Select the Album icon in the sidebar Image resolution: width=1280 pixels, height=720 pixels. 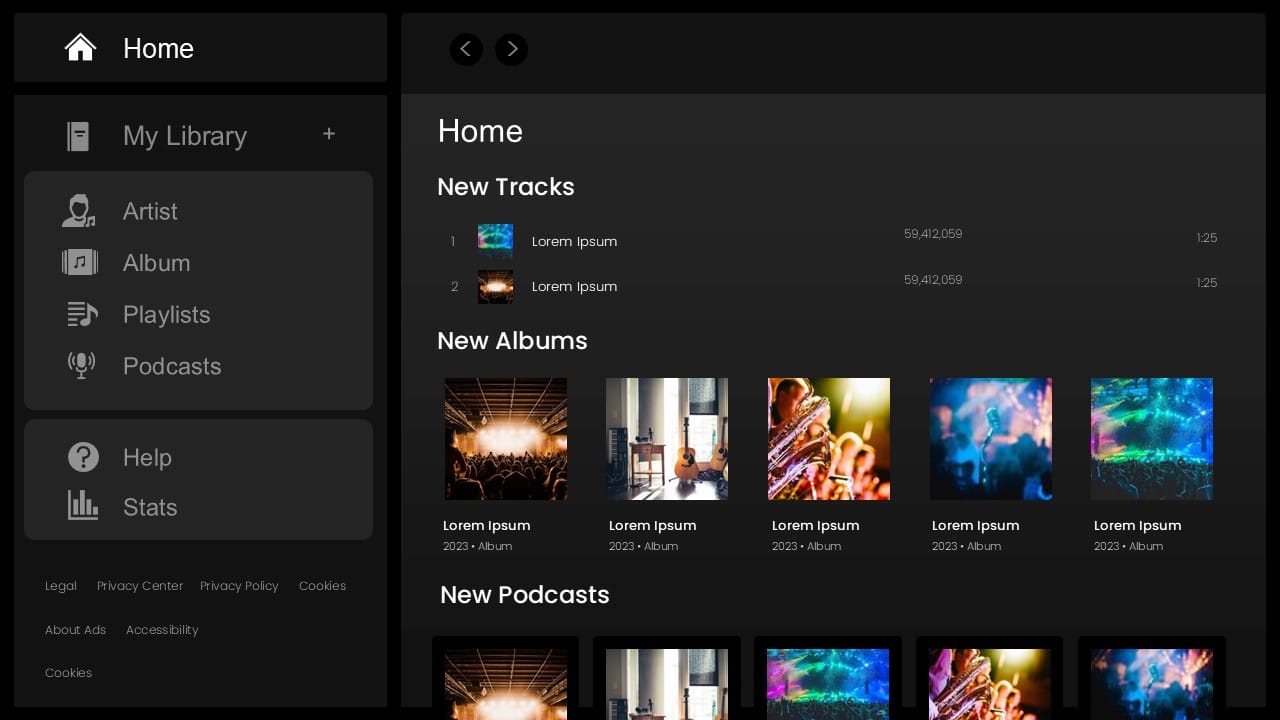80,262
